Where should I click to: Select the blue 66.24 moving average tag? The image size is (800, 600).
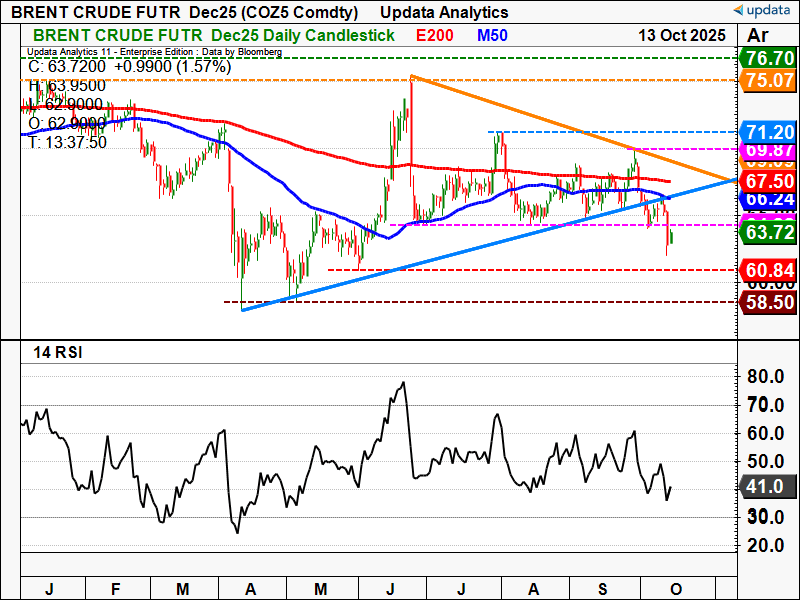pyautogui.click(x=770, y=199)
